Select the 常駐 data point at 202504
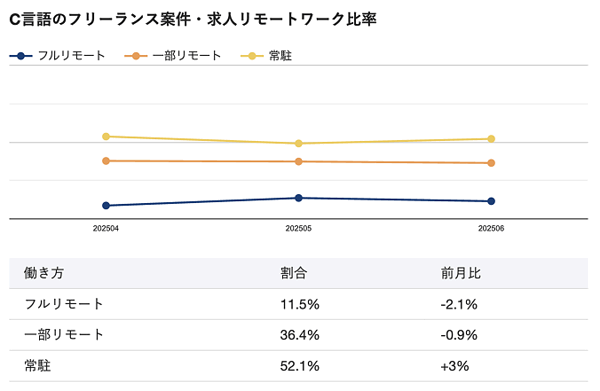Screen dimensions: 600x391 click(x=106, y=136)
